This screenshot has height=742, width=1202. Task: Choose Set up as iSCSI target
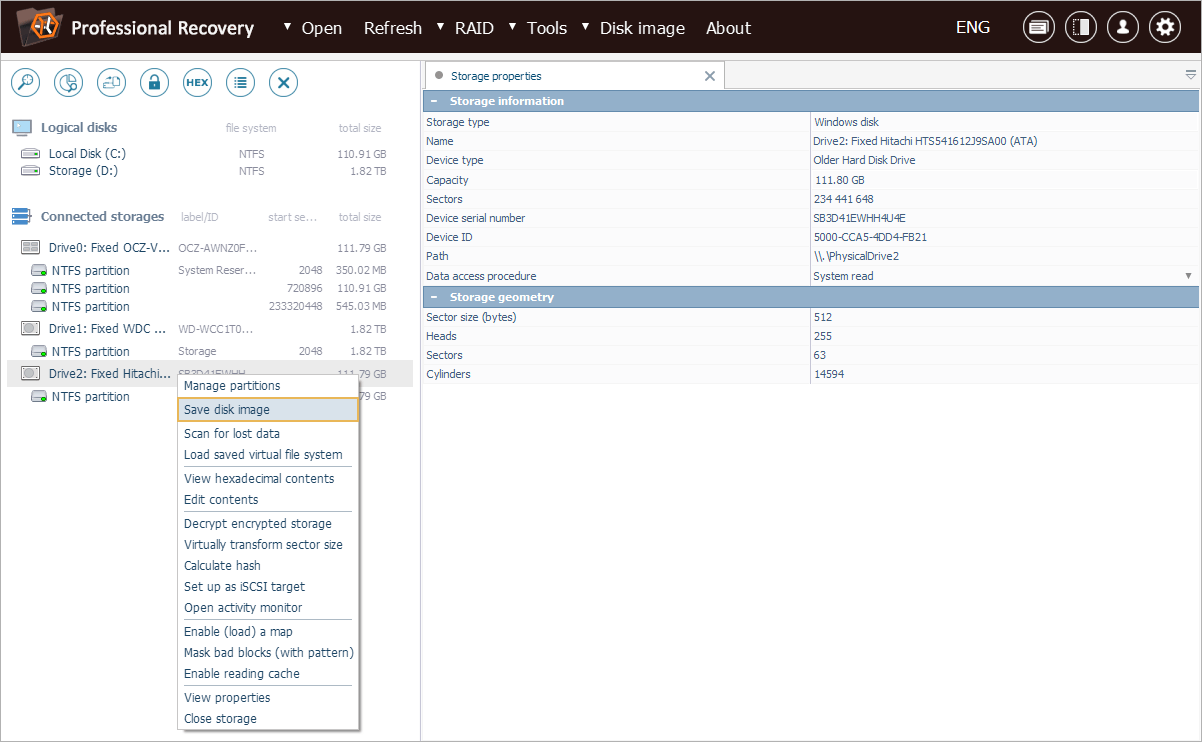click(268, 587)
